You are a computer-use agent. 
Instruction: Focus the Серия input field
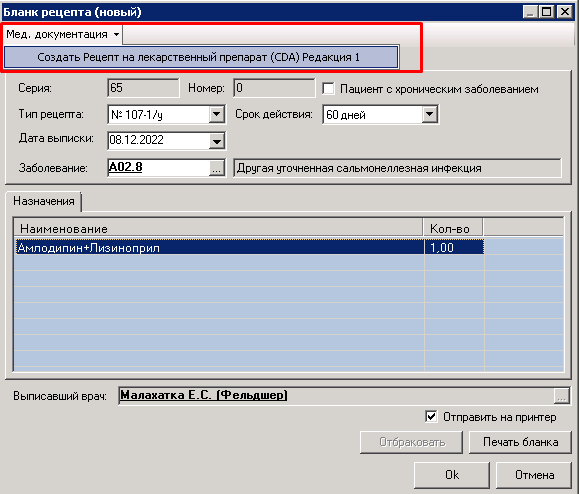click(143, 88)
